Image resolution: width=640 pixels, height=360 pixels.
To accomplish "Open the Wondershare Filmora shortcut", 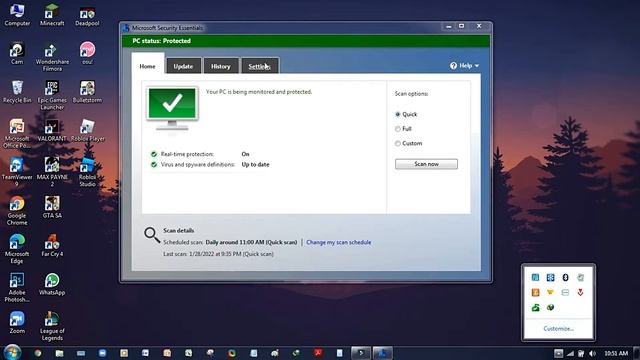I will pyautogui.click(x=52, y=56).
